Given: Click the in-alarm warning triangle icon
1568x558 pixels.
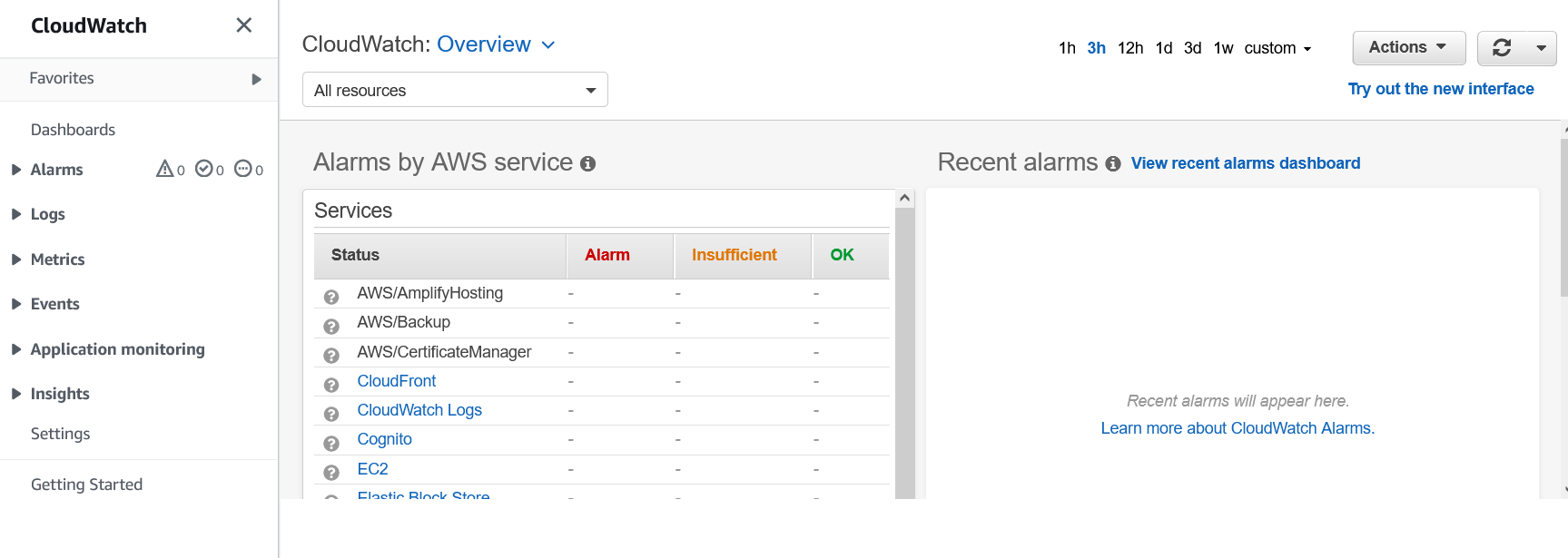Looking at the screenshot, I should tap(164, 169).
